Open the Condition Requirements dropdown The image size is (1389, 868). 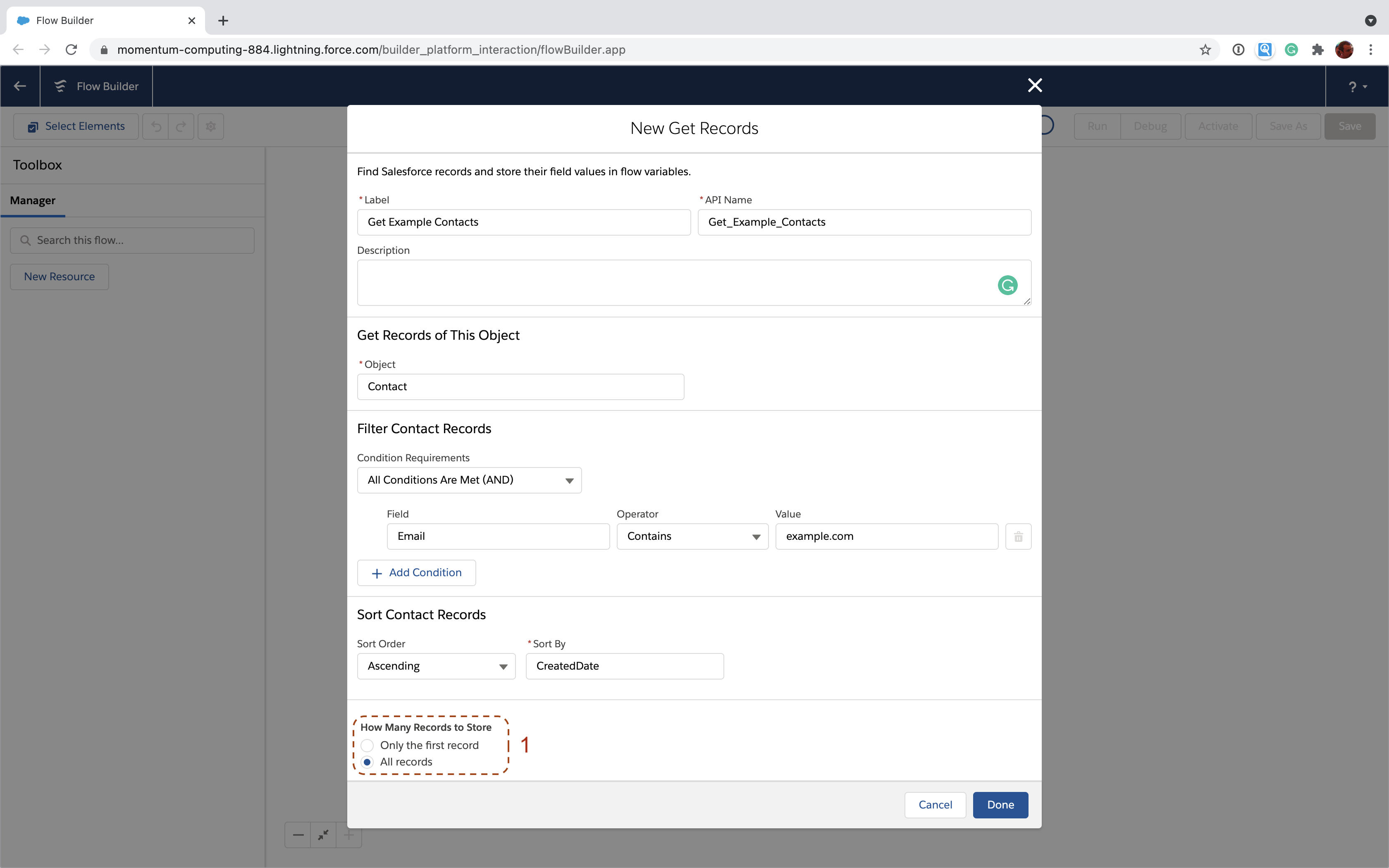pos(469,480)
